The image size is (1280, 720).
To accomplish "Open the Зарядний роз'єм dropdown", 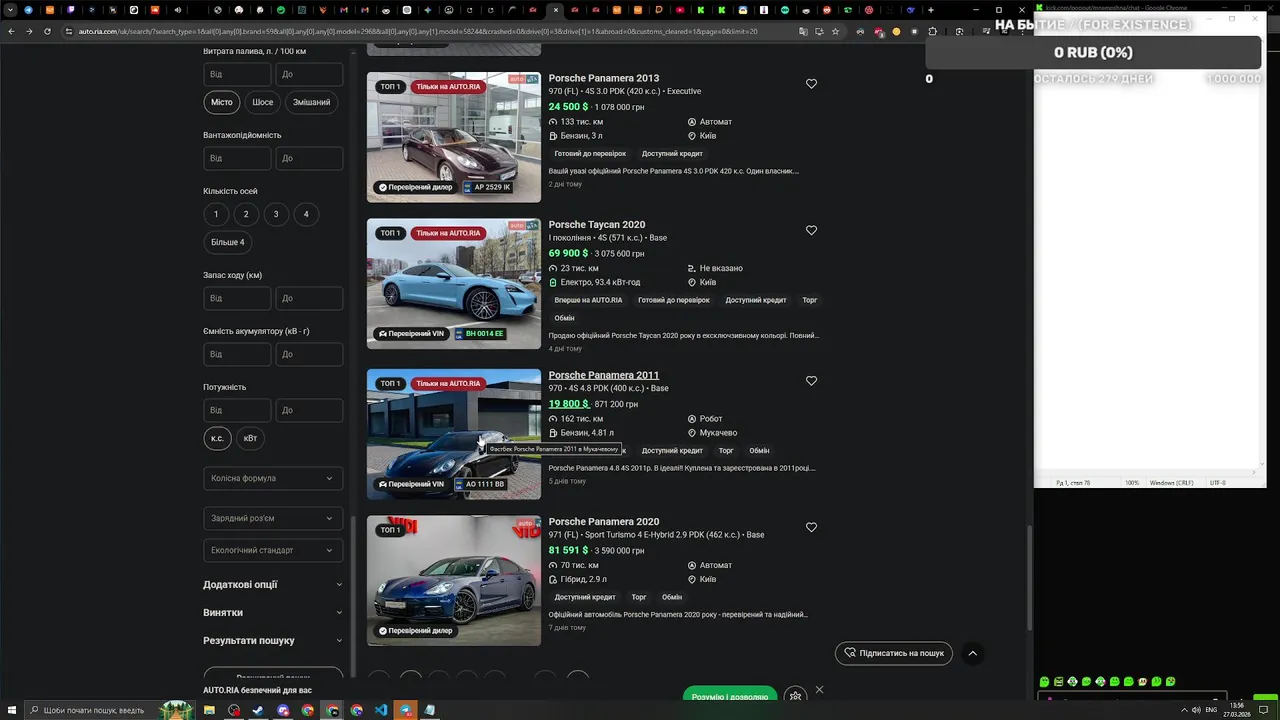I will point(273,518).
